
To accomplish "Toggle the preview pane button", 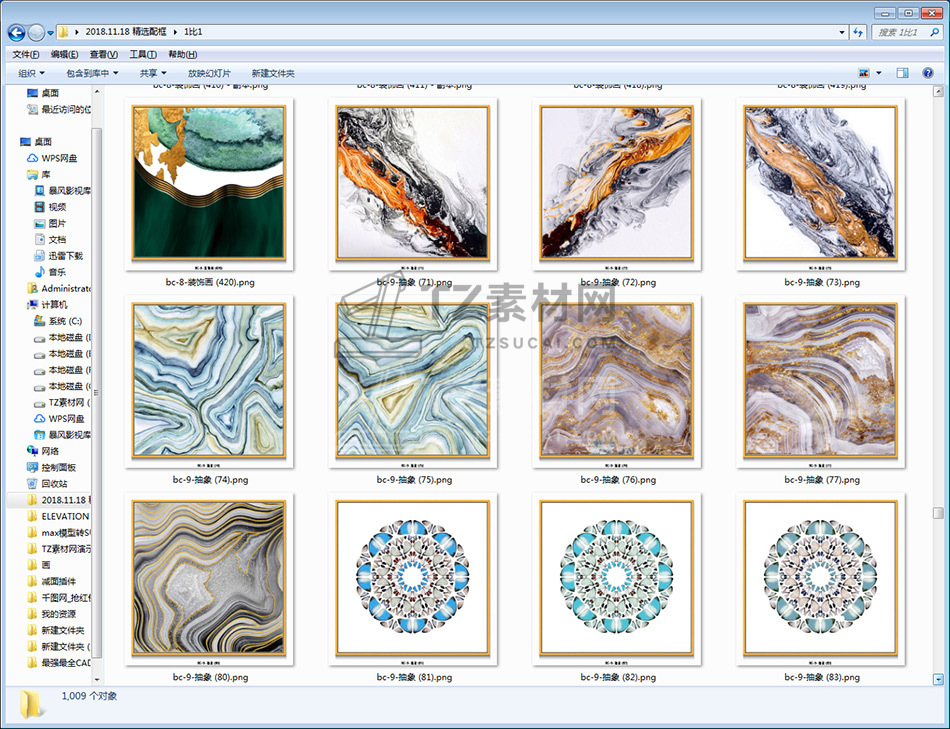I will click(902, 73).
